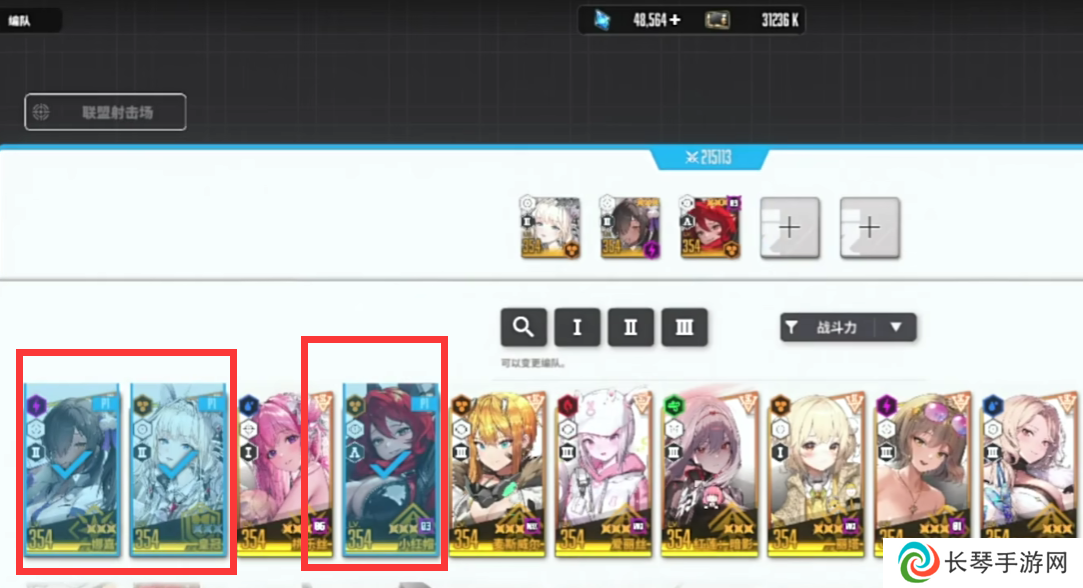This screenshot has width=1083, height=588.
Task: Deselect the checked dark-haired character card
Action: [73, 470]
